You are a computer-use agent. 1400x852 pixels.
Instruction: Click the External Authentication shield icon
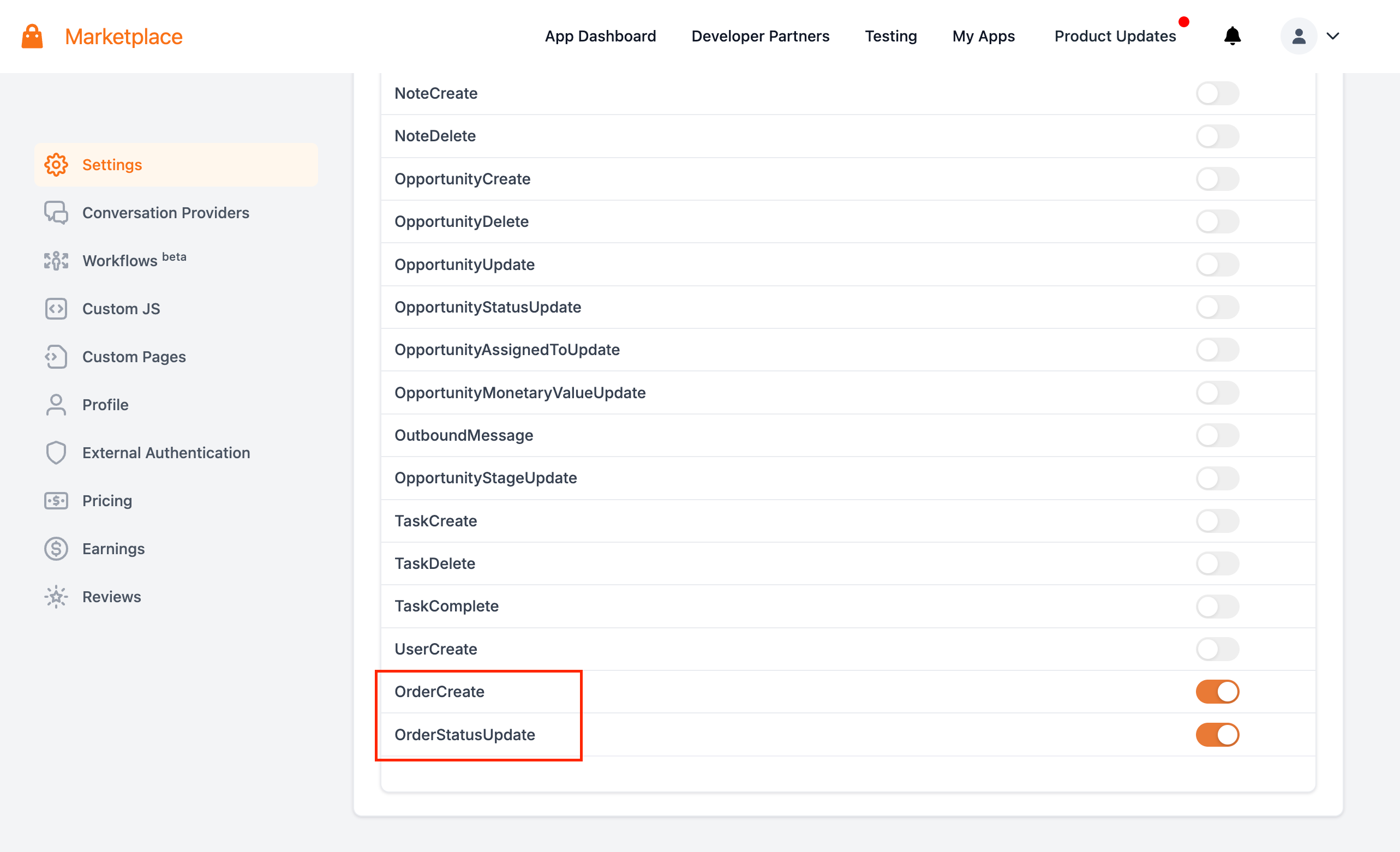[x=56, y=453]
